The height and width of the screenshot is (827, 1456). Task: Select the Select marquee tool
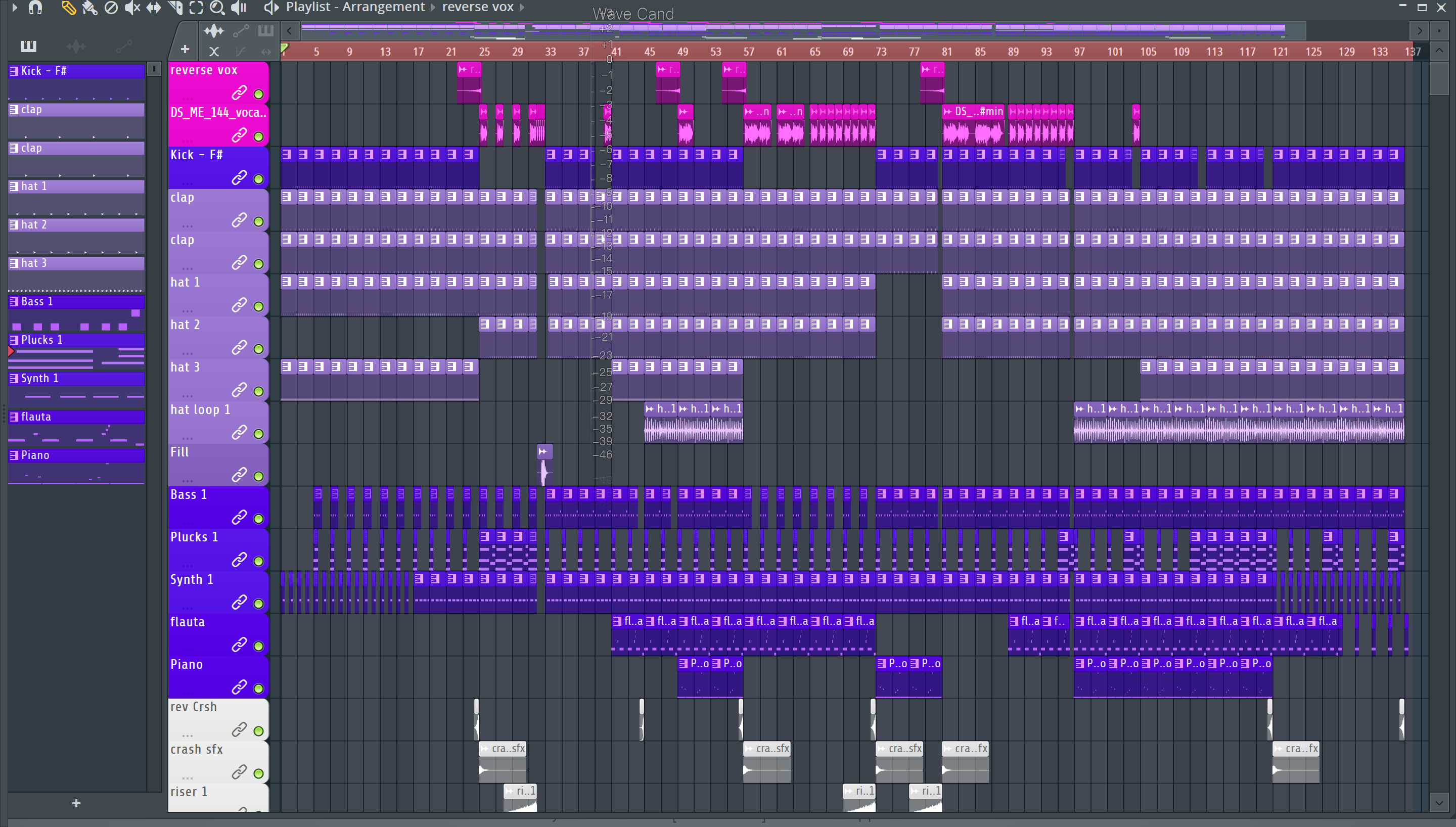pos(196,8)
